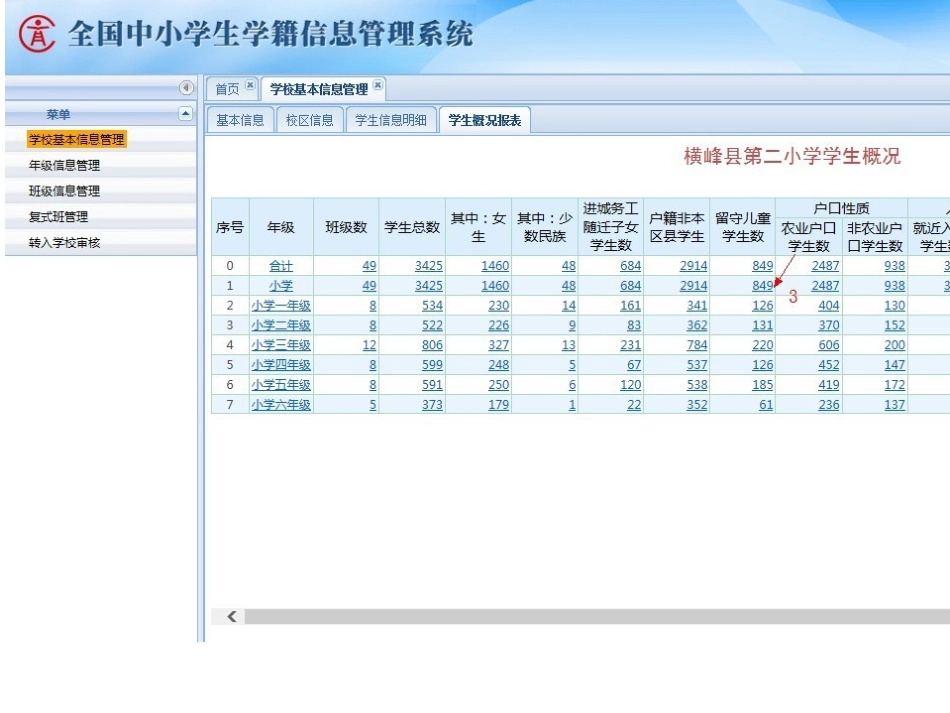The height and width of the screenshot is (713, 950).
Task: Click the 年级 column header
Action: pyautogui.click(x=281, y=227)
